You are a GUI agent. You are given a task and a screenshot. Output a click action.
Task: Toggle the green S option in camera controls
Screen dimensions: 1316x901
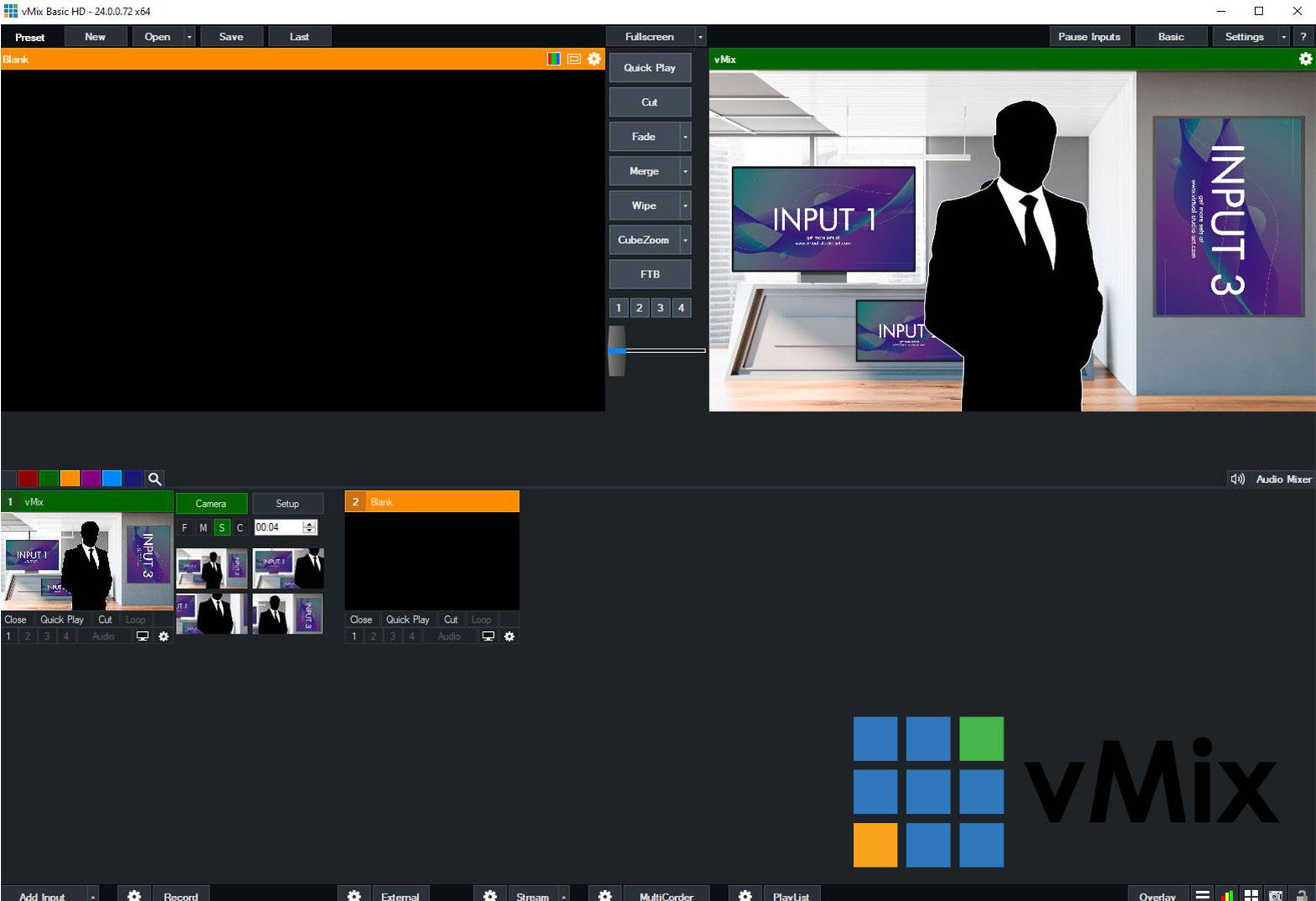[222, 527]
